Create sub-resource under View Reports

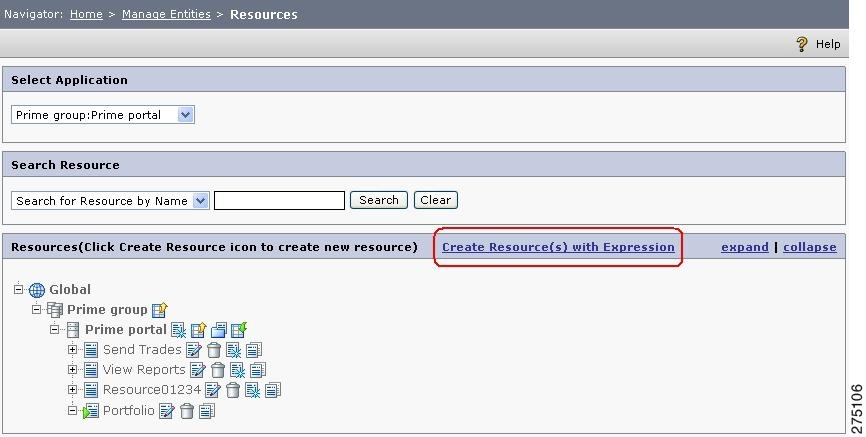[x=237, y=370]
